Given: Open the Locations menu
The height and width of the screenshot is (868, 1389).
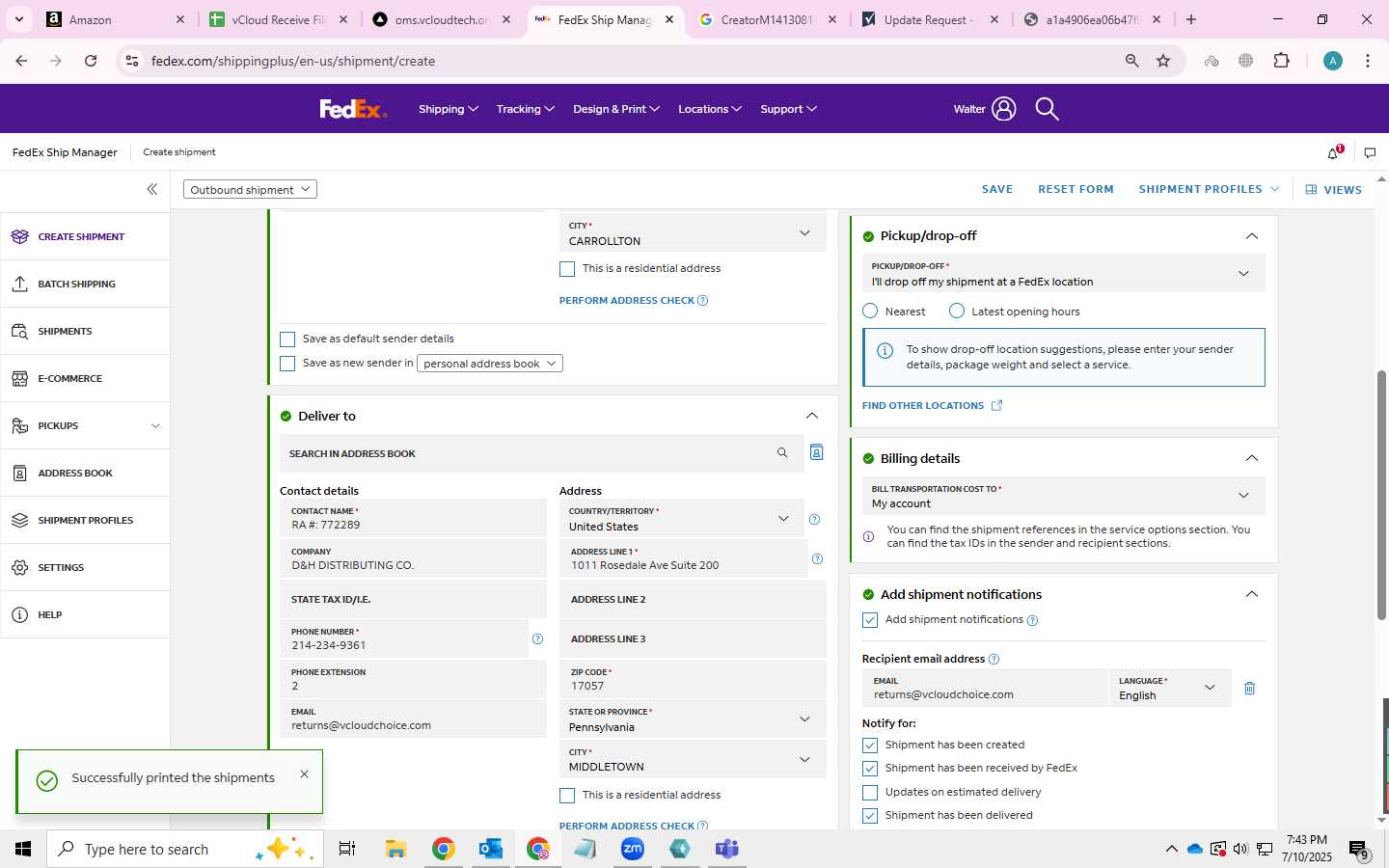Looking at the screenshot, I should pyautogui.click(x=710, y=109).
